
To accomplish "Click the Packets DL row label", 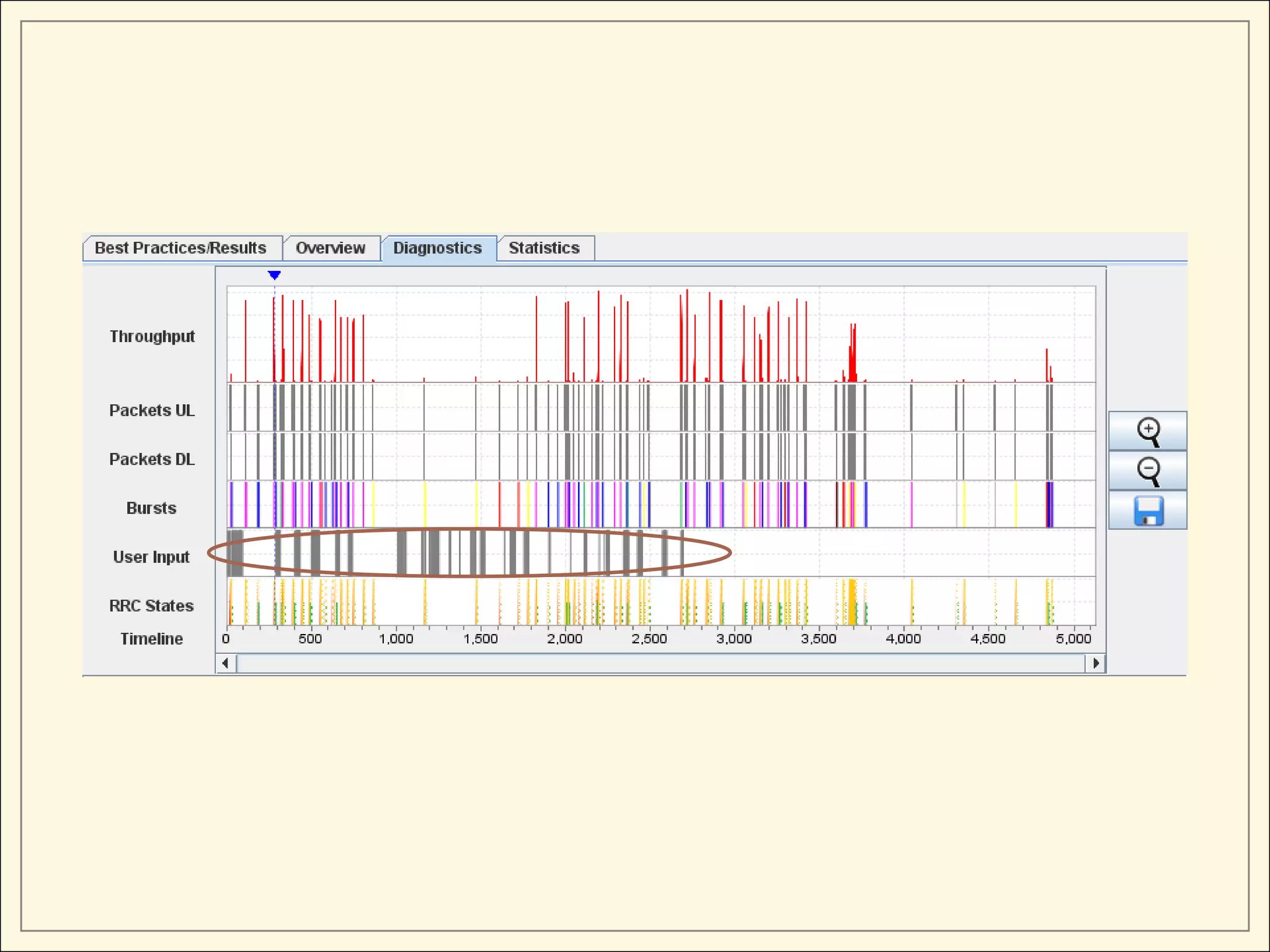I will click(152, 459).
